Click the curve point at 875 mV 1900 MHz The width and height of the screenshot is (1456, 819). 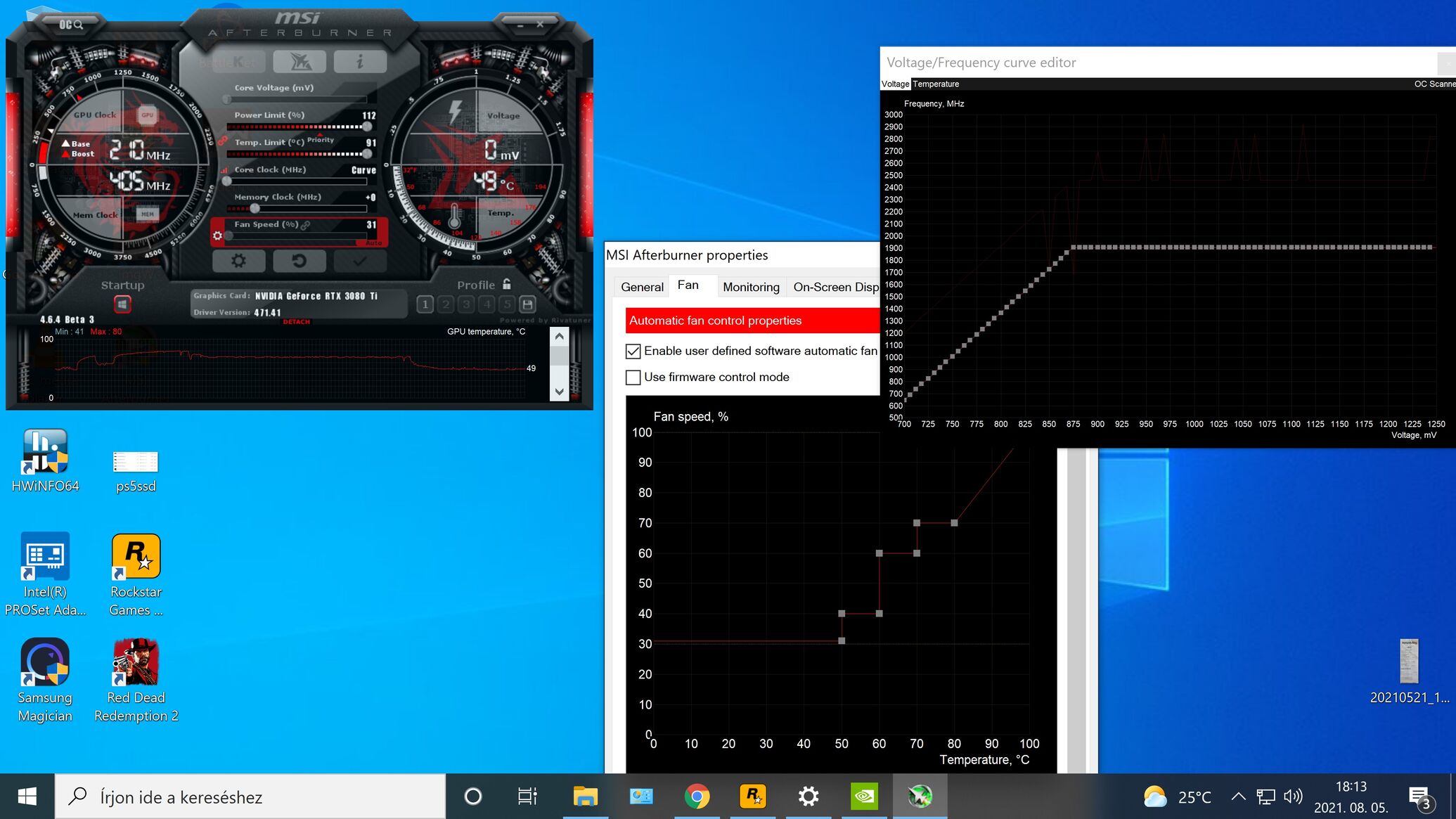(x=1073, y=247)
